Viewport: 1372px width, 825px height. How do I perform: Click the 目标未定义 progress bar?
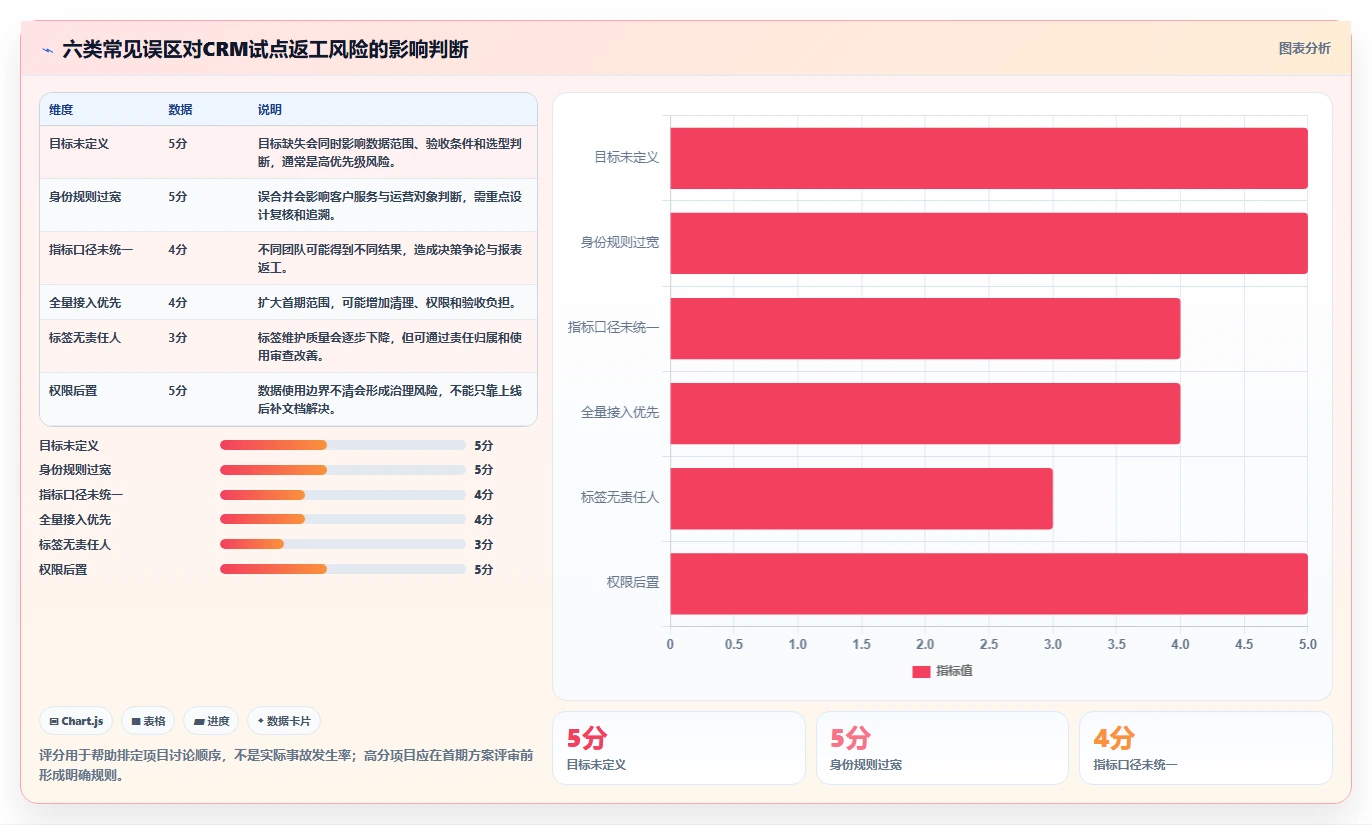[x=343, y=445]
